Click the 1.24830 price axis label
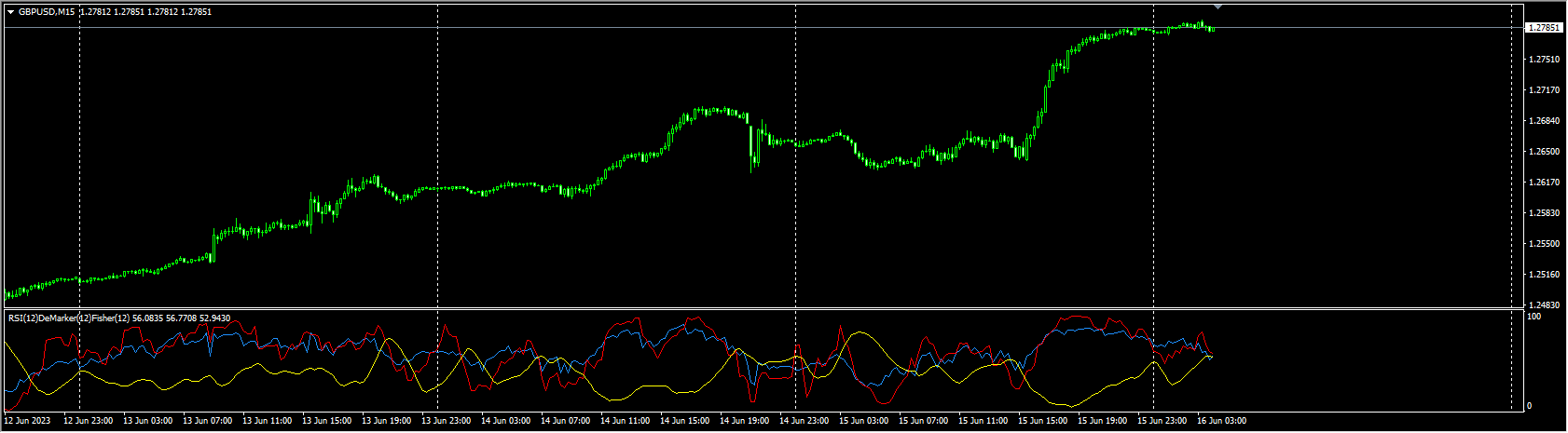The image size is (1568, 433). (x=1543, y=305)
